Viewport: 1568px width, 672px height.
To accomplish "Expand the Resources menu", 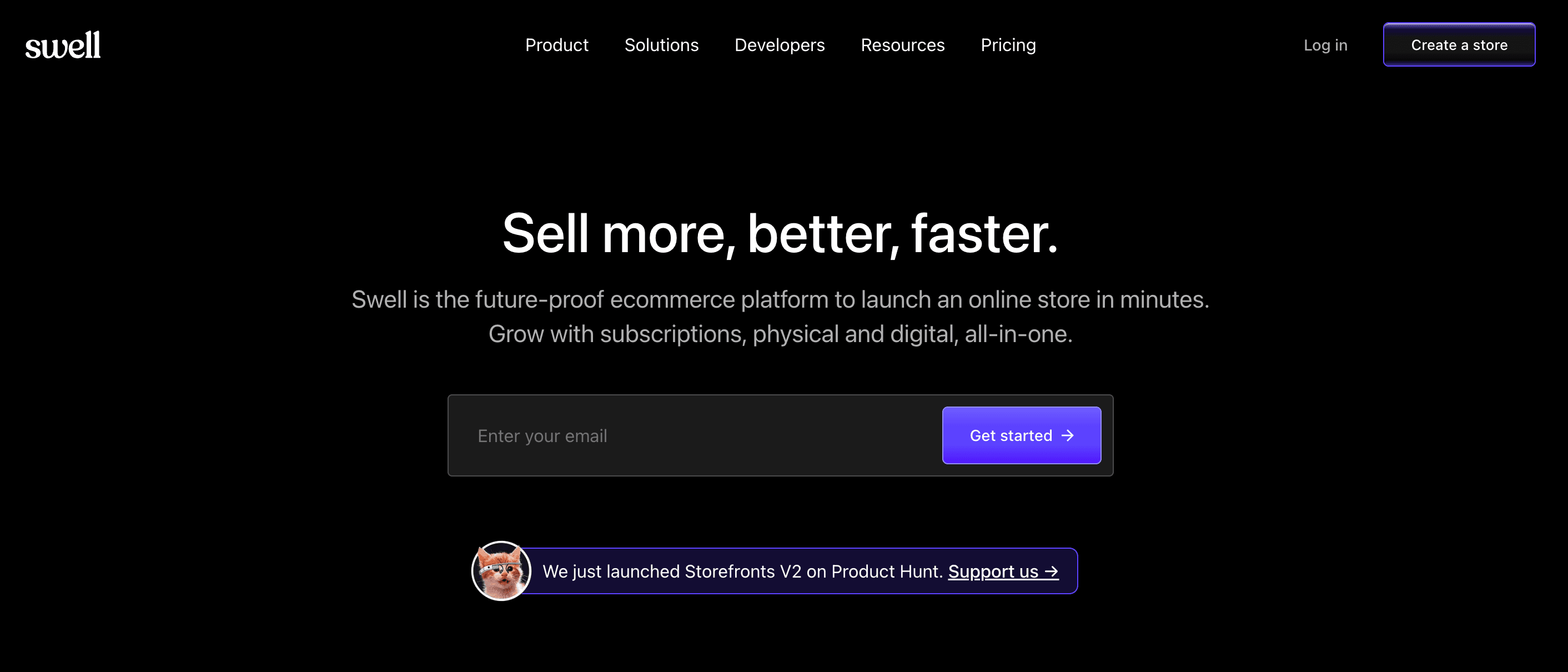I will pyautogui.click(x=902, y=45).
